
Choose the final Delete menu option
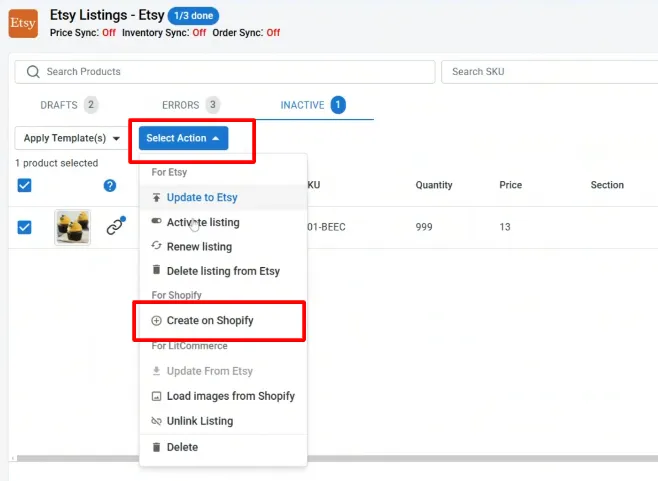point(223,447)
